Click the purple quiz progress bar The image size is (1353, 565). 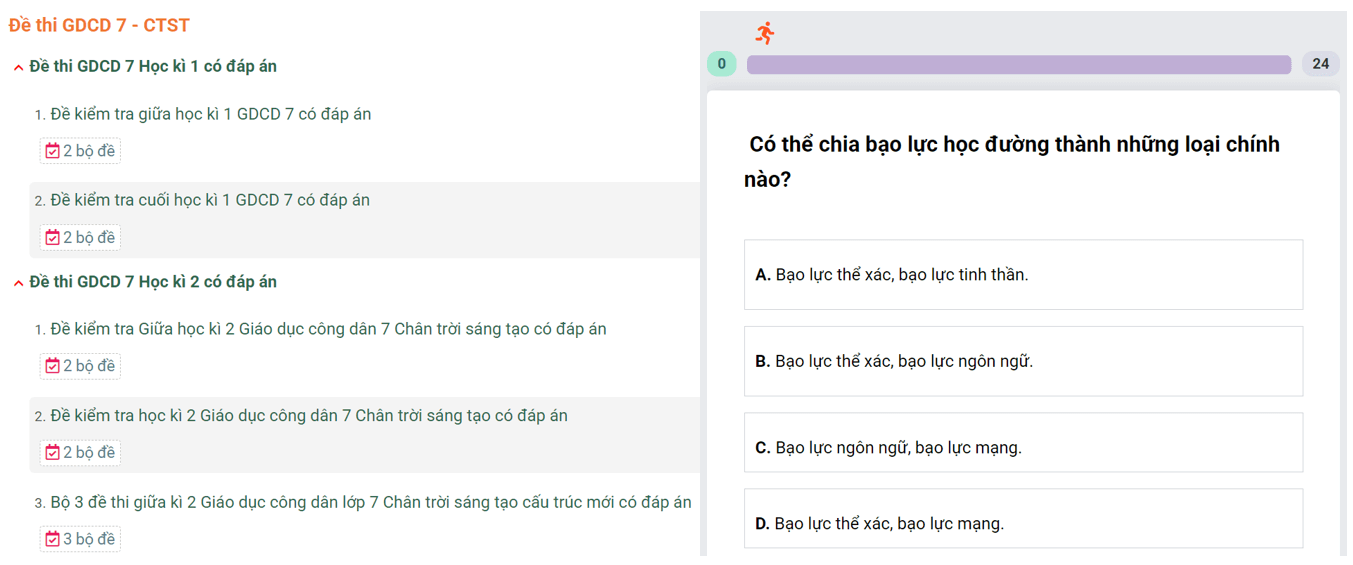(x=1018, y=64)
